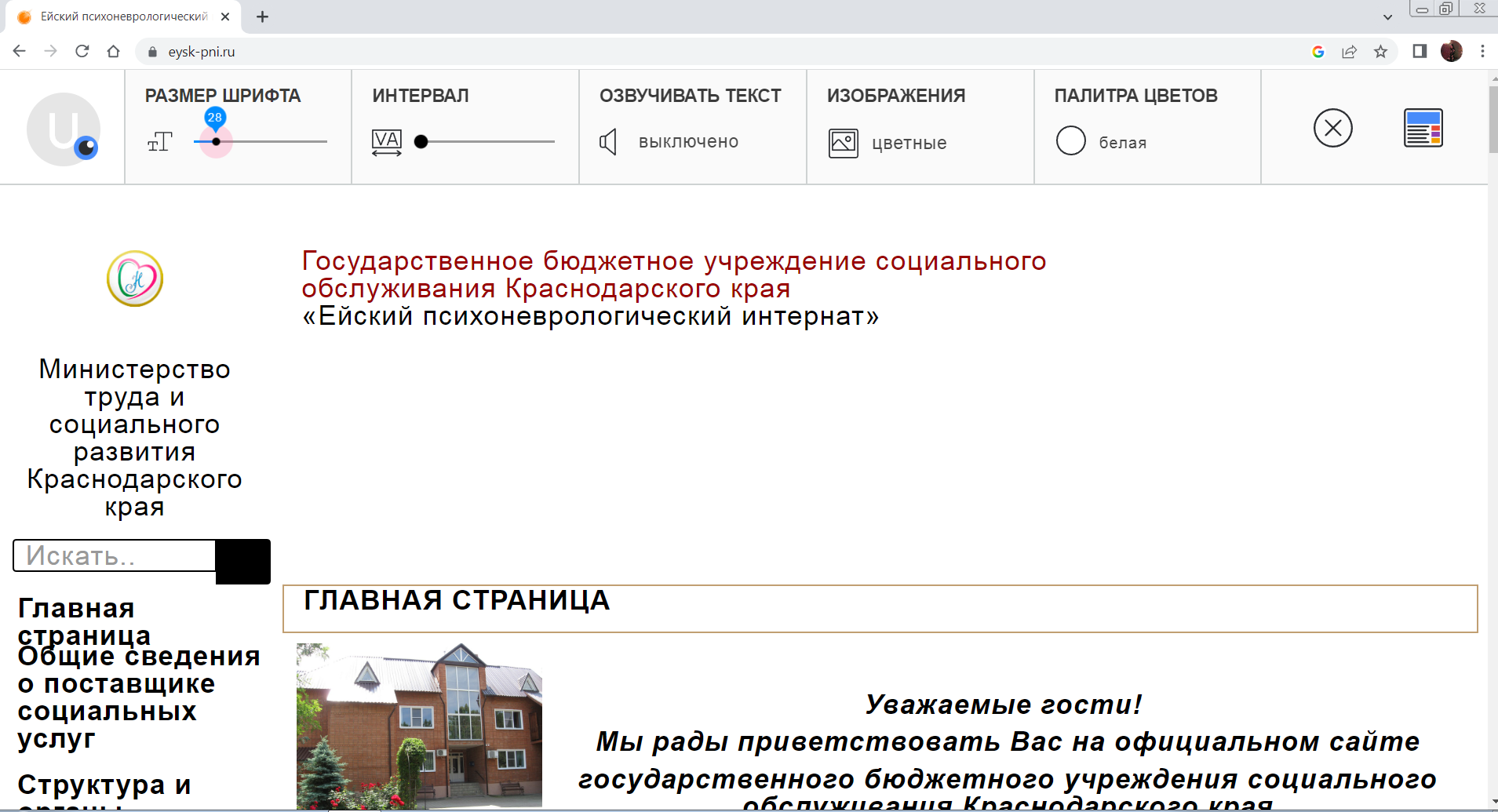Click the accessibility eye logo icon
Screen dimensions: 1498x812
coord(64,129)
